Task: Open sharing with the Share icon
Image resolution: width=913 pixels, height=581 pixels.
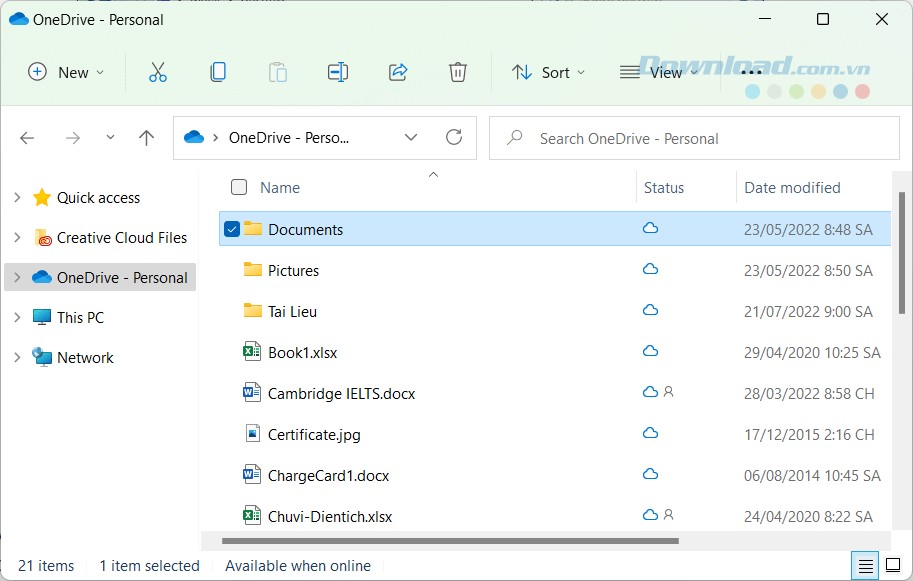Action: (x=398, y=71)
